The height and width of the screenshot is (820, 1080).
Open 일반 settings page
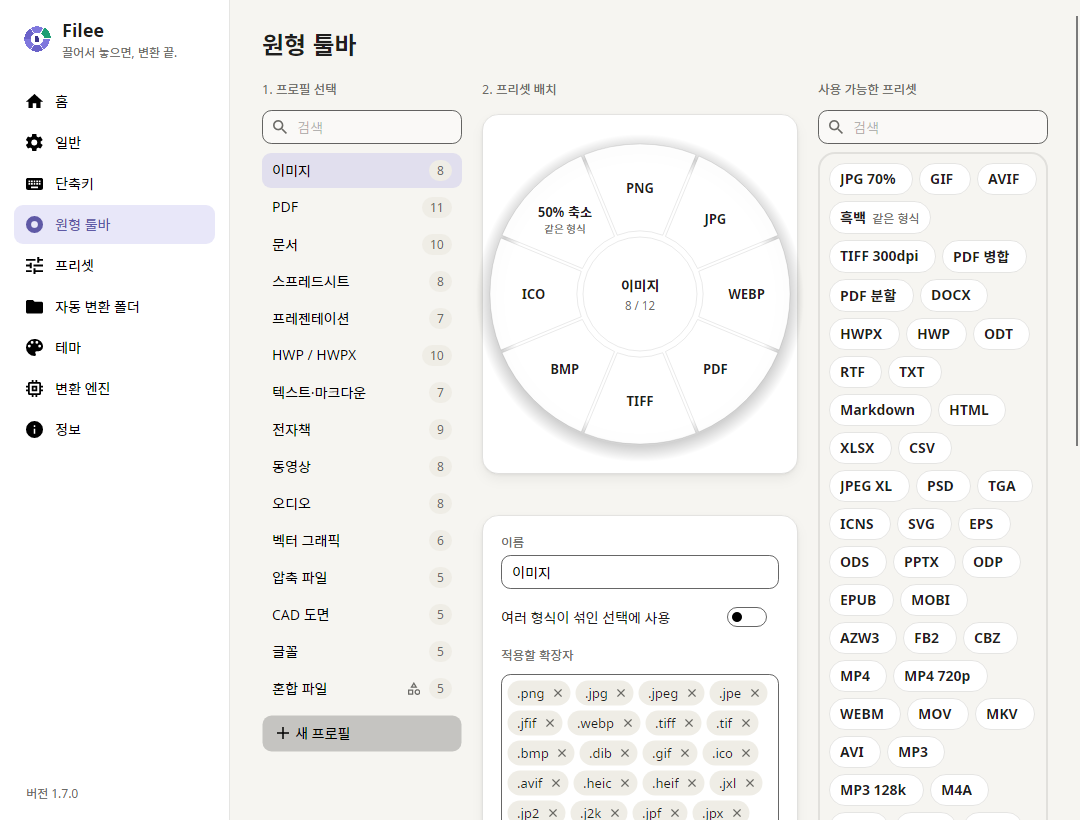[114, 143]
